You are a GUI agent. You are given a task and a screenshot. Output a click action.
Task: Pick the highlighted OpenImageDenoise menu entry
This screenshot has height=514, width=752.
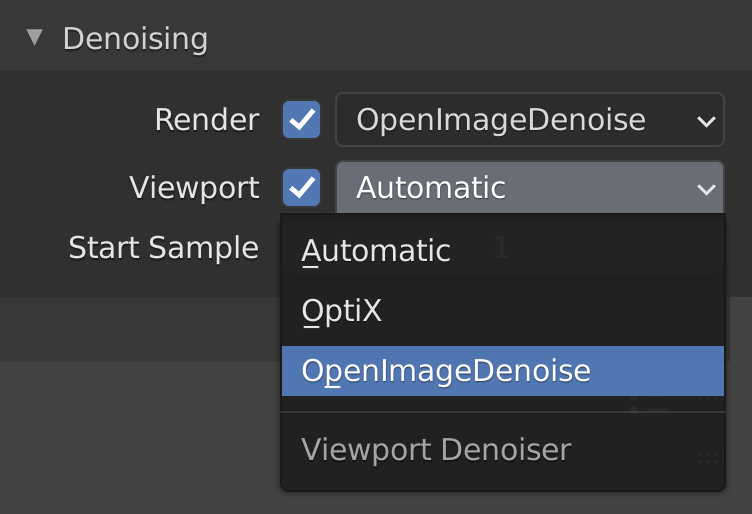(x=503, y=371)
